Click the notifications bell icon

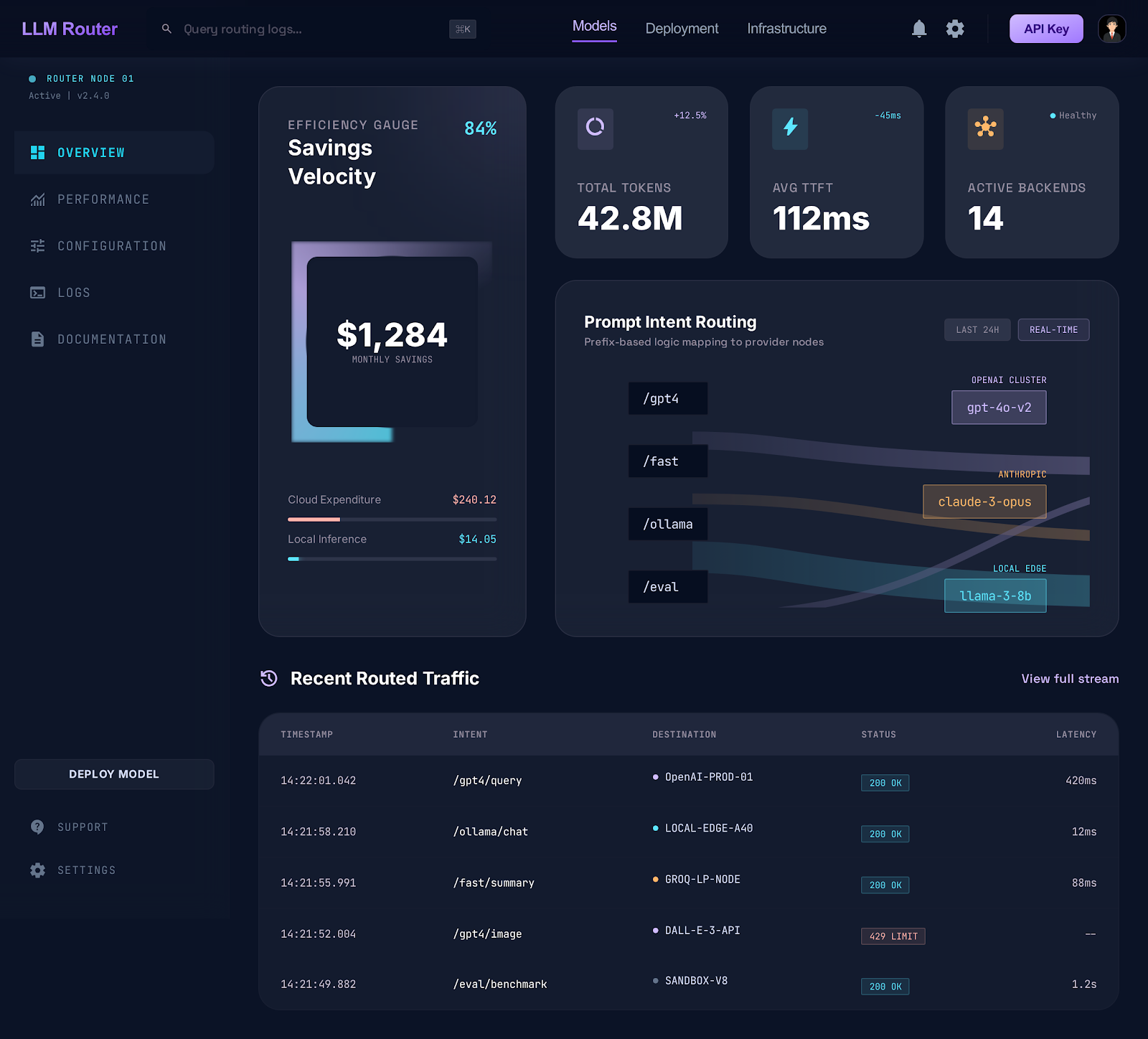(x=919, y=29)
